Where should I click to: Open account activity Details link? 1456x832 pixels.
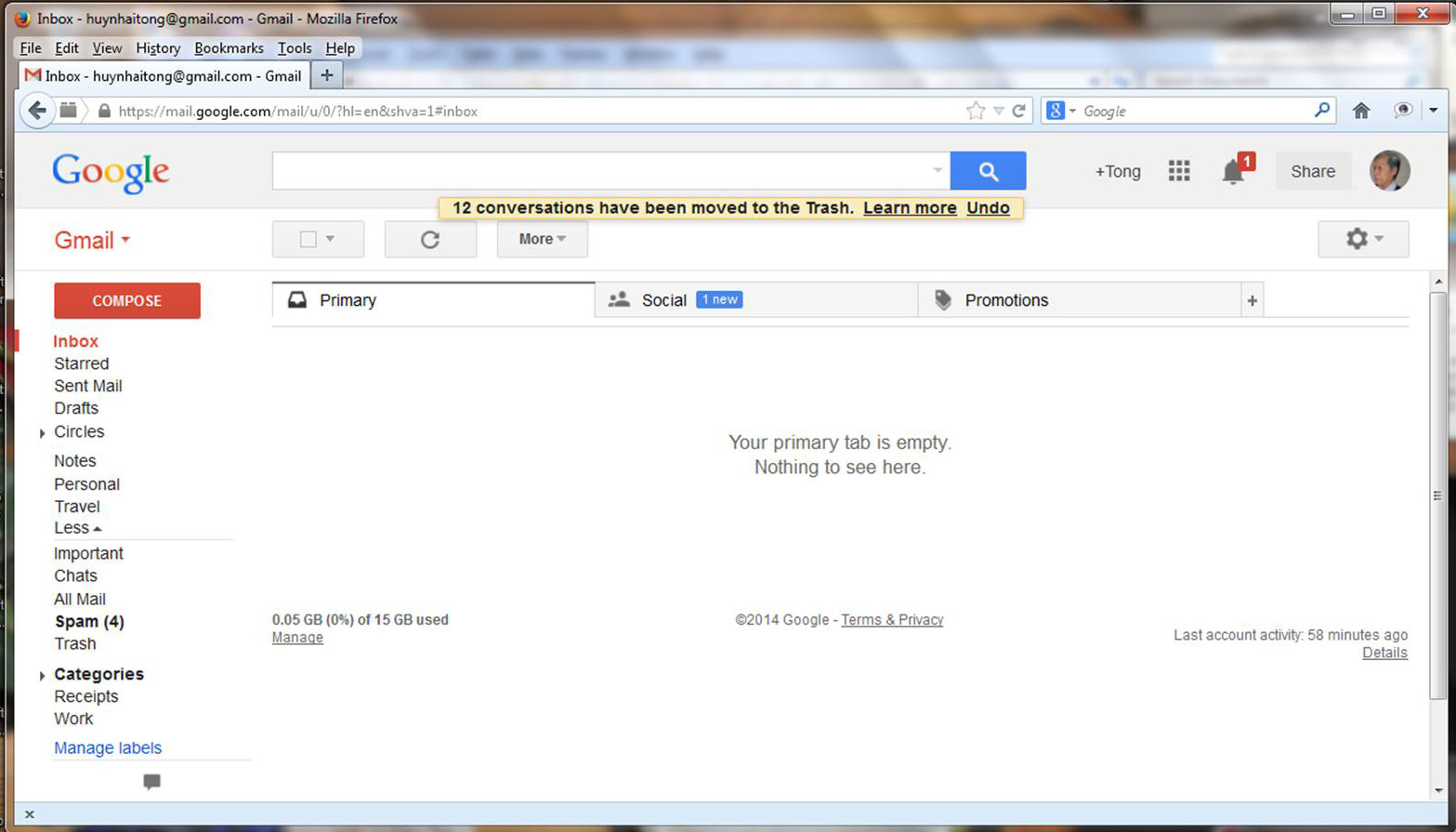[1384, 653]
